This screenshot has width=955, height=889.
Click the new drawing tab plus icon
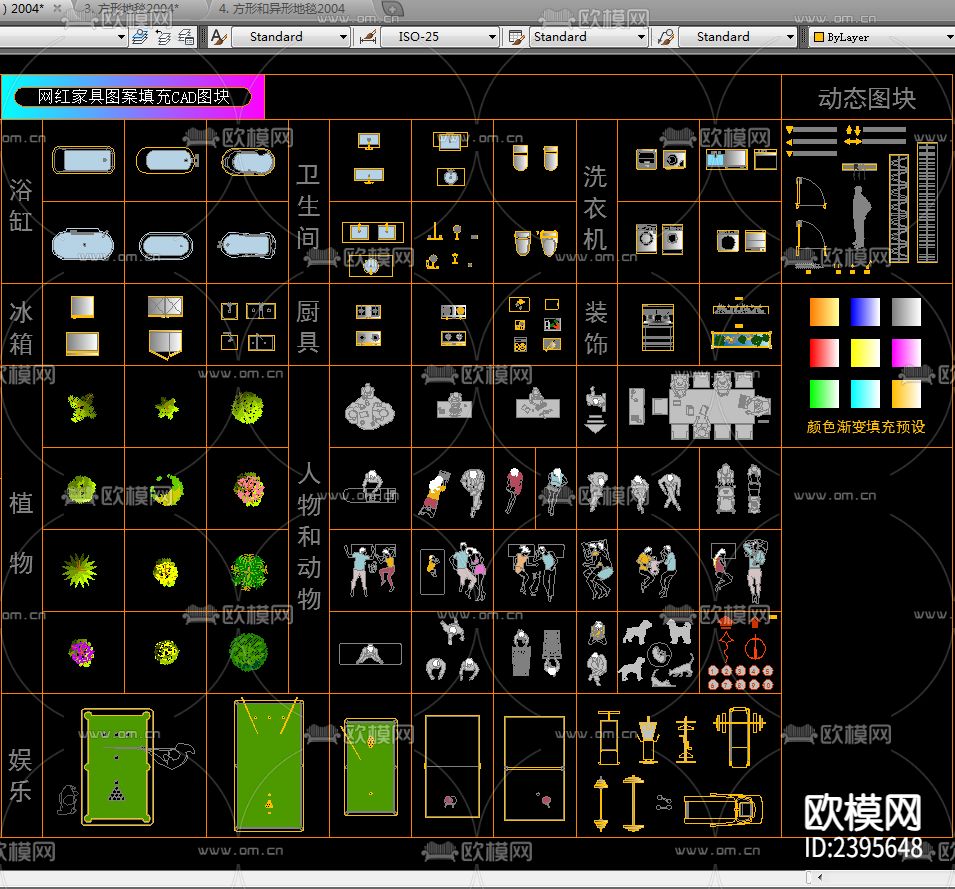tap(392, 9)
